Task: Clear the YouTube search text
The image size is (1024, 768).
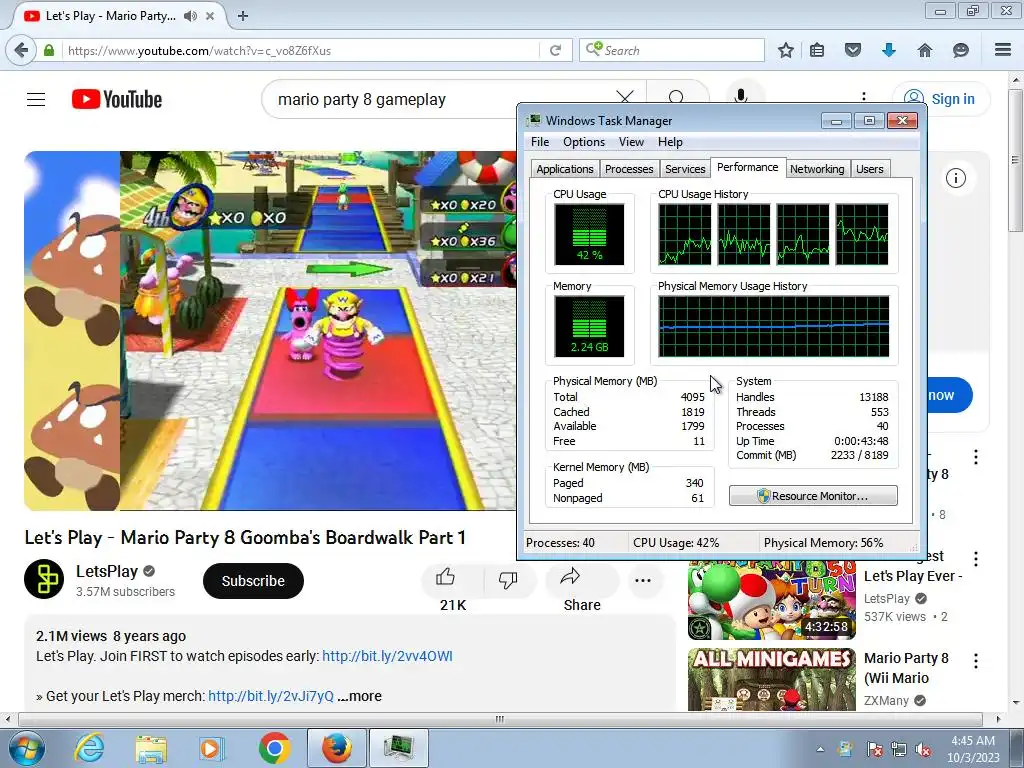Action: (625, 99)
